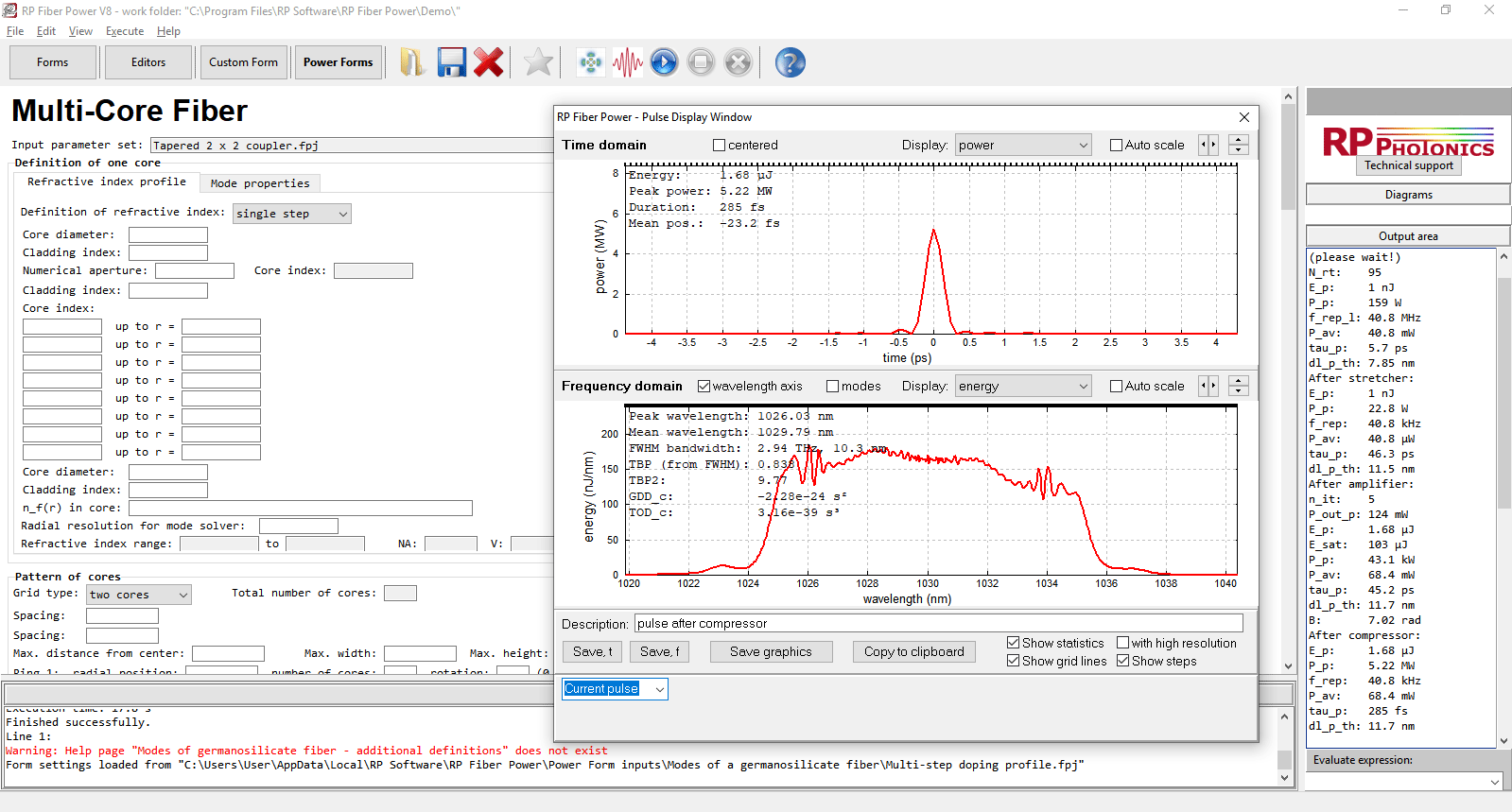Close the Pulse Display Window
Image resolution: width=1512 pixels, height=812 pixels.
(x=1244, y=117)
